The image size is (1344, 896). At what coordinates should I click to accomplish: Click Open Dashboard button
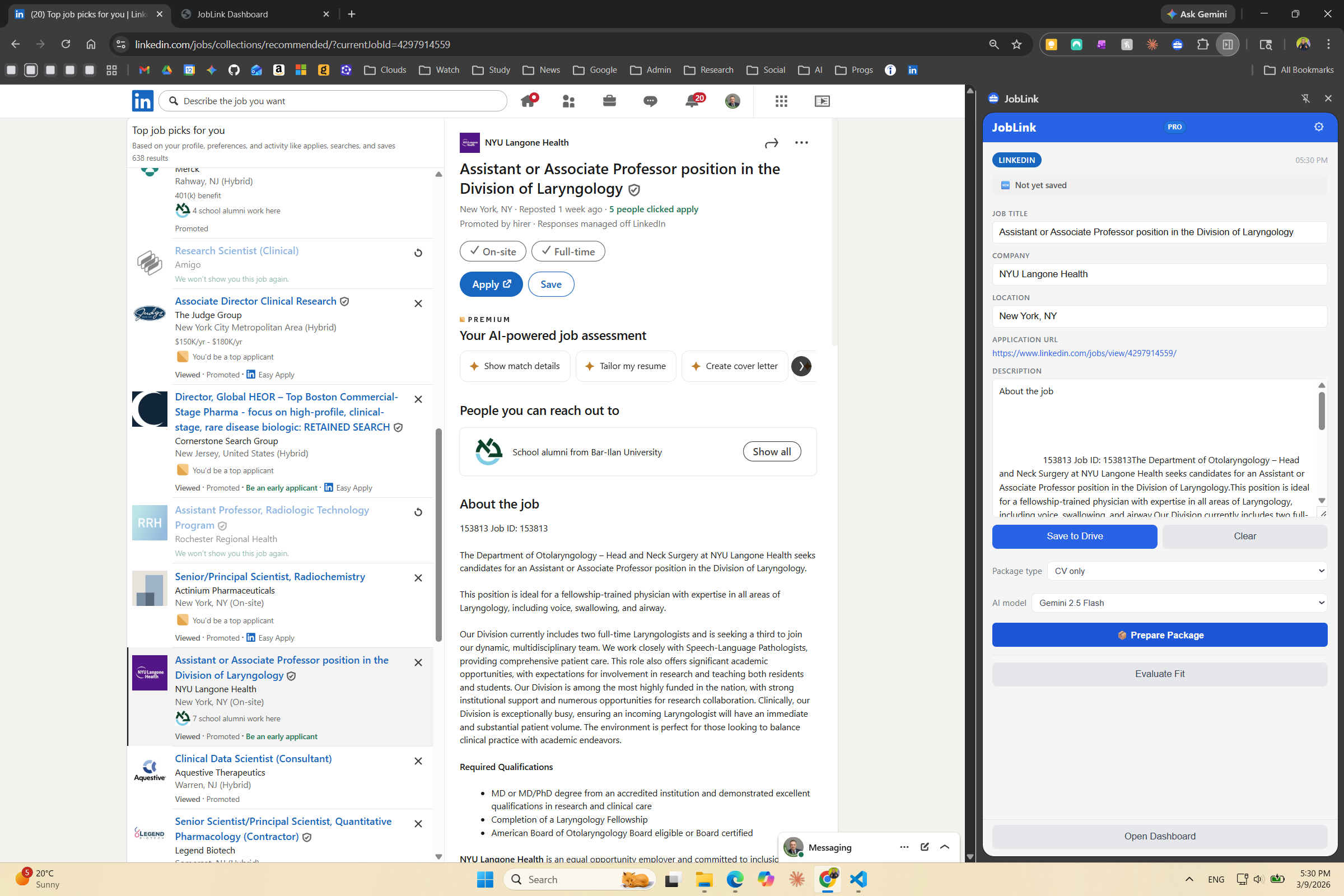[1159, 836]
